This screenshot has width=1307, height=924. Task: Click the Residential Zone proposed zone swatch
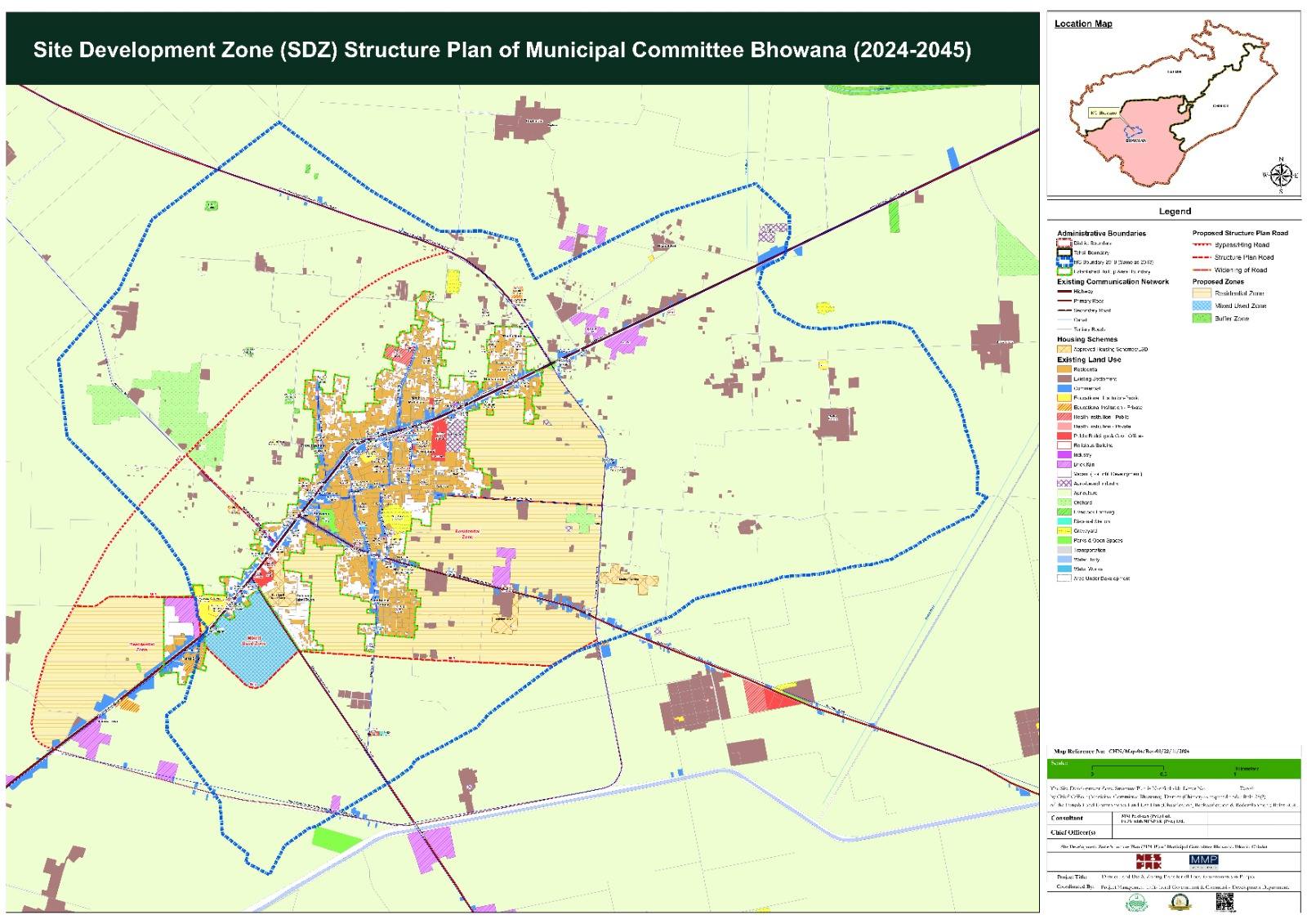[x=1201, y=292]
